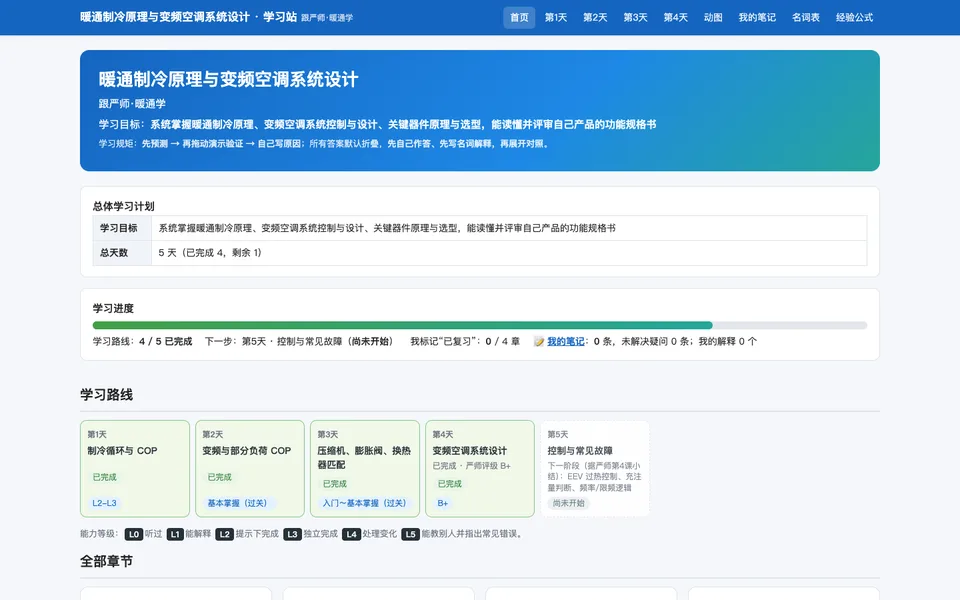The height and width of the screenshot is (600, 960).
Task: Open the 第1天 制冷循环与 COP card
Action: [135, 469]
